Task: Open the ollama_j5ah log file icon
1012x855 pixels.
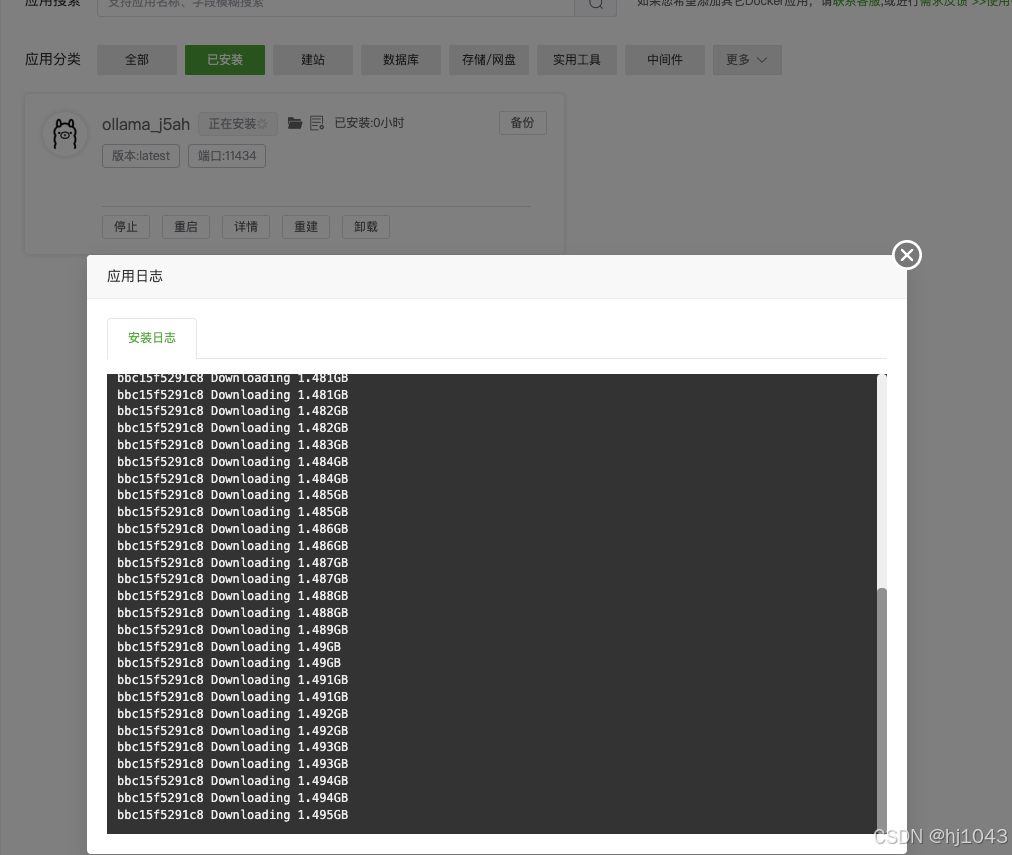Action: click(317, 123)
